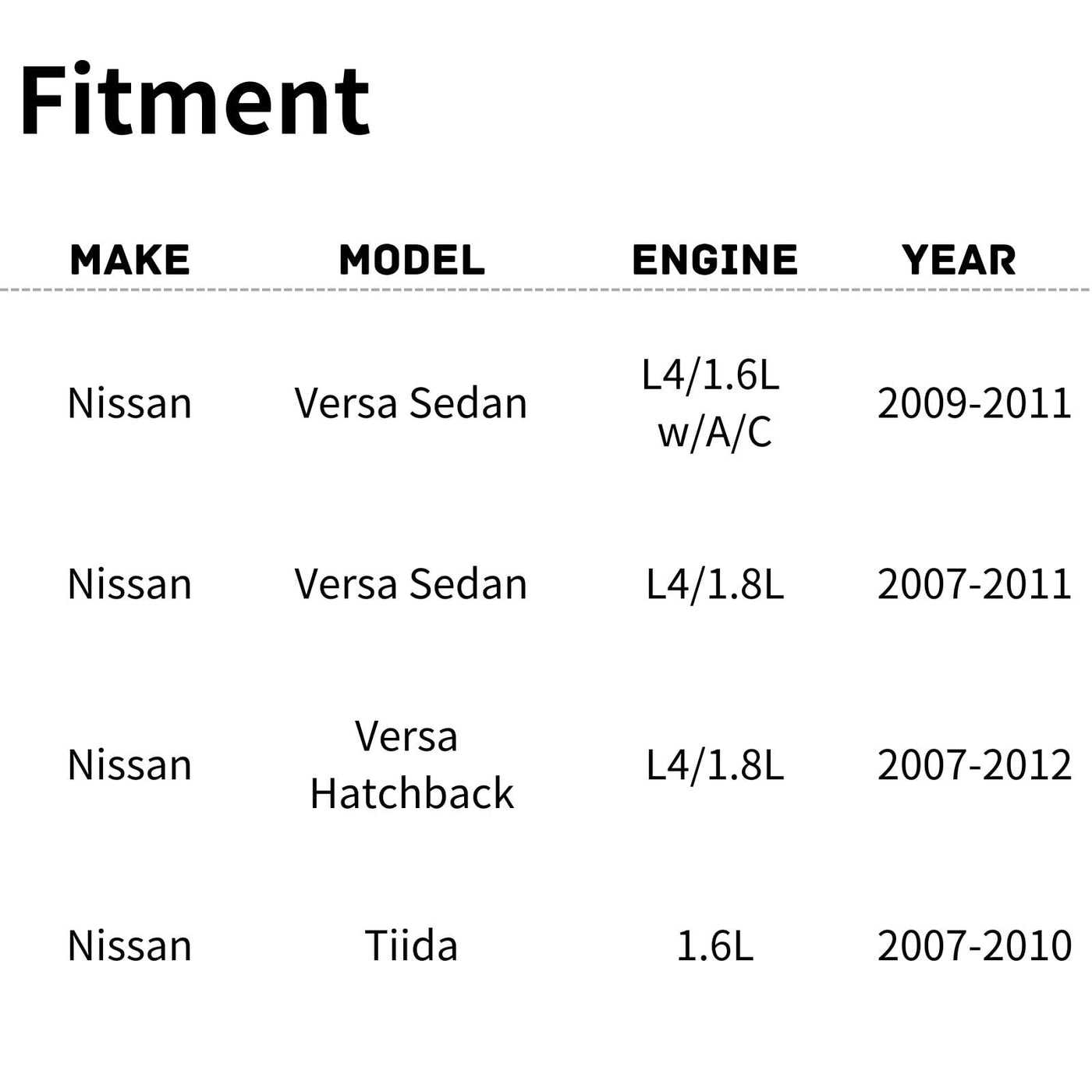
Task: Select the 2007-2012 year cell
Action: [x=974, y=765]
